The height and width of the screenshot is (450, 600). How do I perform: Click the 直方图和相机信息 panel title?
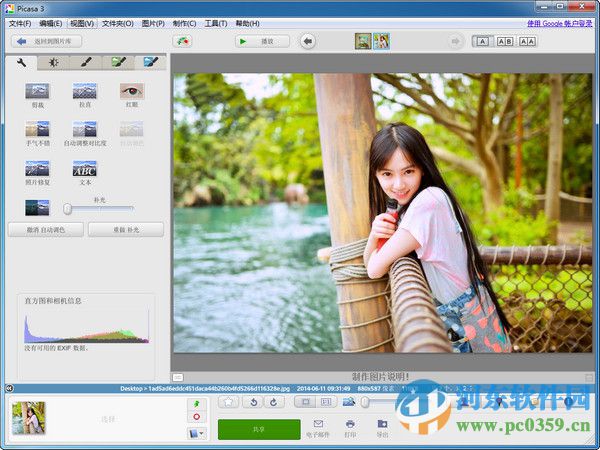pyautogui.click(x=53, y=301)
